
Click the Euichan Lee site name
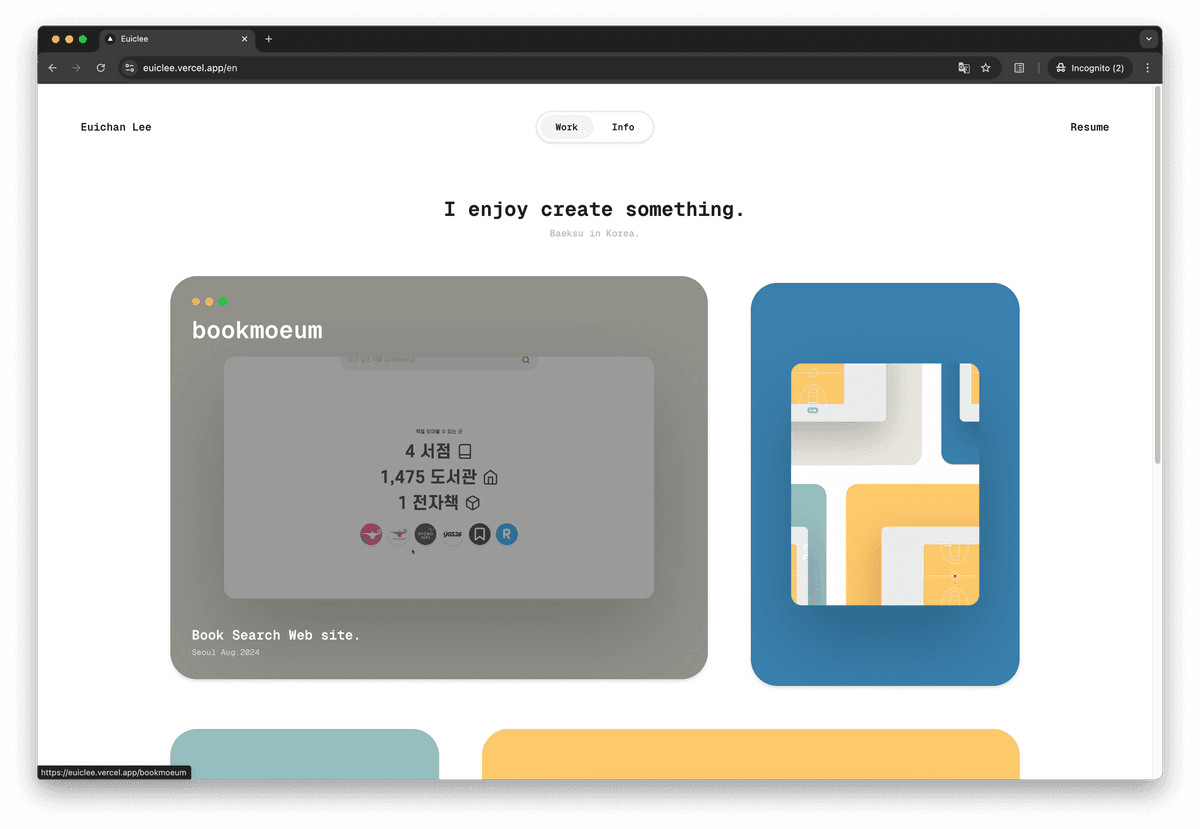pyautogui.click(x=116, y=127)
